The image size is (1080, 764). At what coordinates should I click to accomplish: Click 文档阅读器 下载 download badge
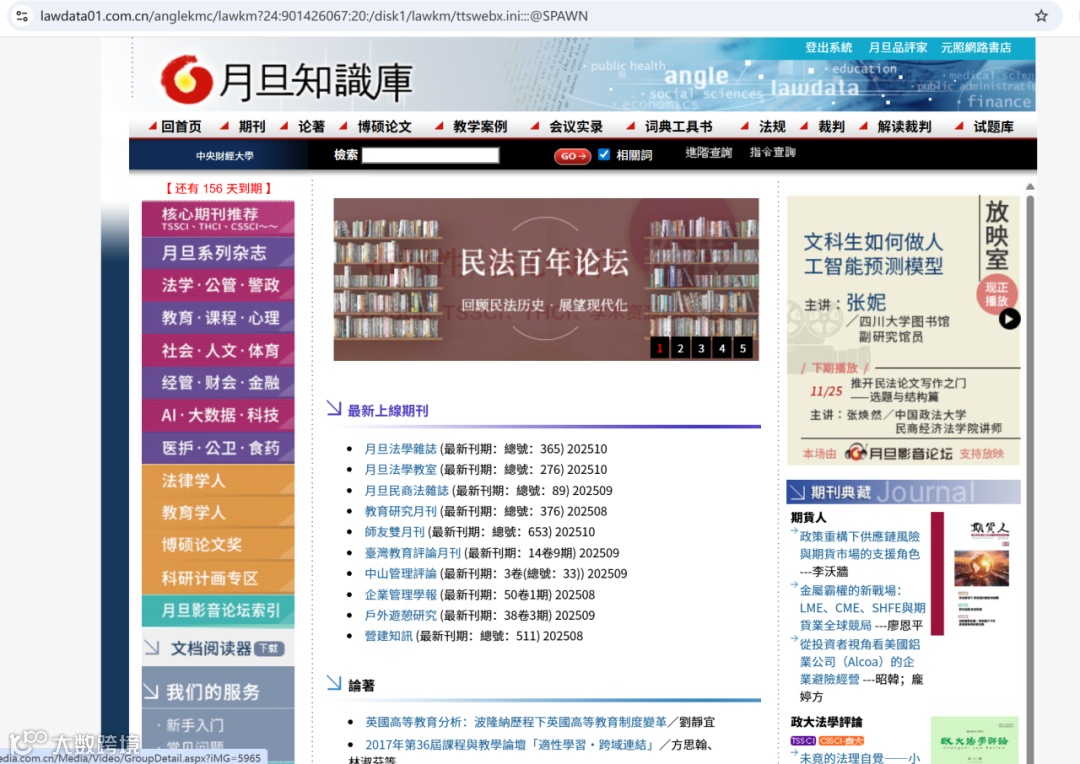click(269, 648)
